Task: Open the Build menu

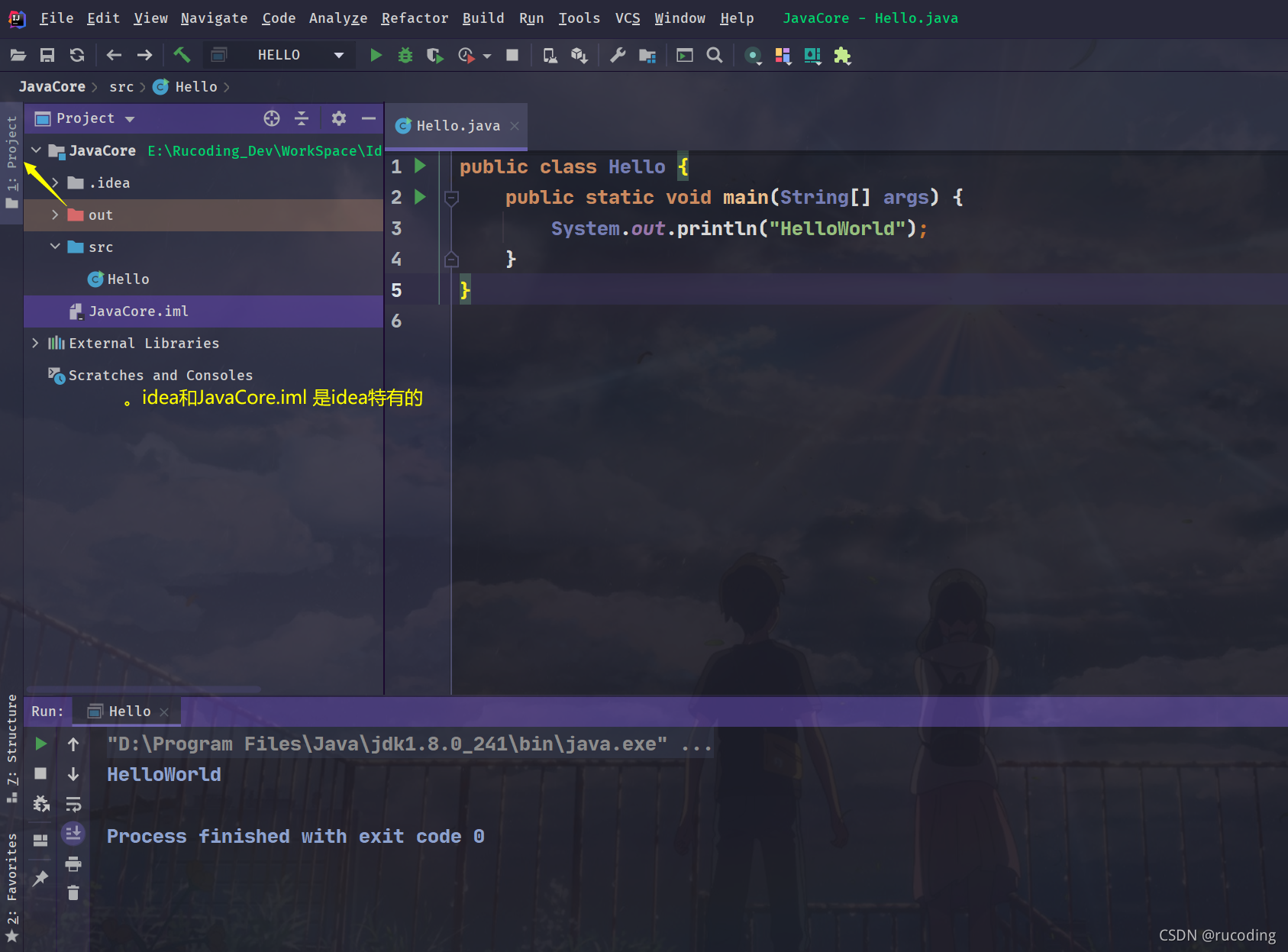Action: coord(483,18)
